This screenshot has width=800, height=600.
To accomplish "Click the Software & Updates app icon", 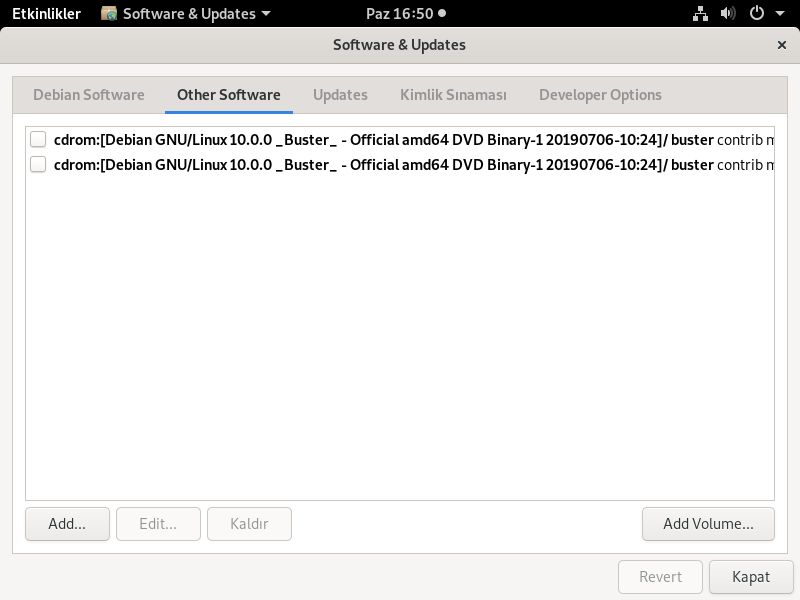I will tap(109, 14).
